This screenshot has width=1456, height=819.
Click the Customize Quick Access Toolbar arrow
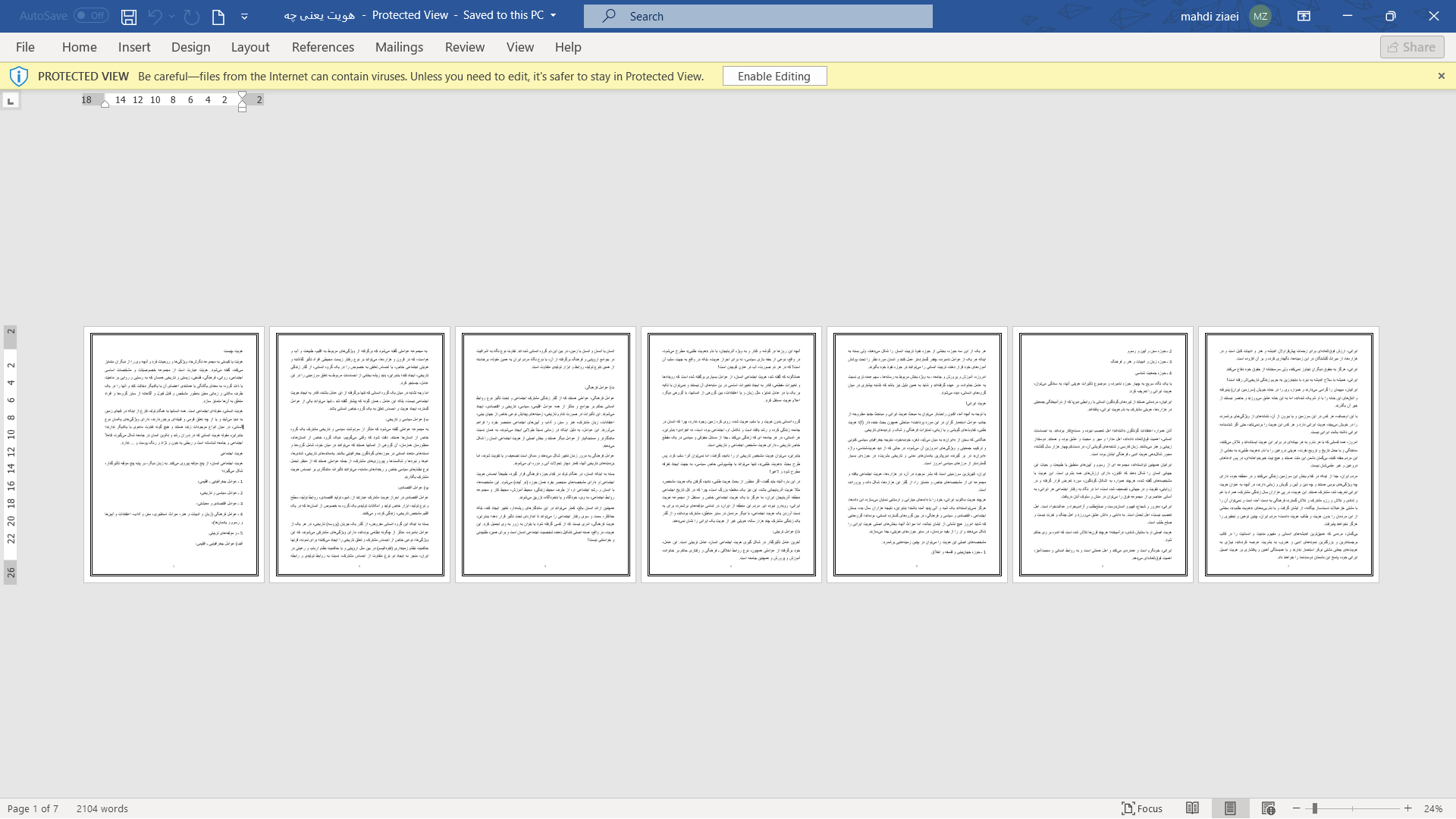click(x=244, y=15)
